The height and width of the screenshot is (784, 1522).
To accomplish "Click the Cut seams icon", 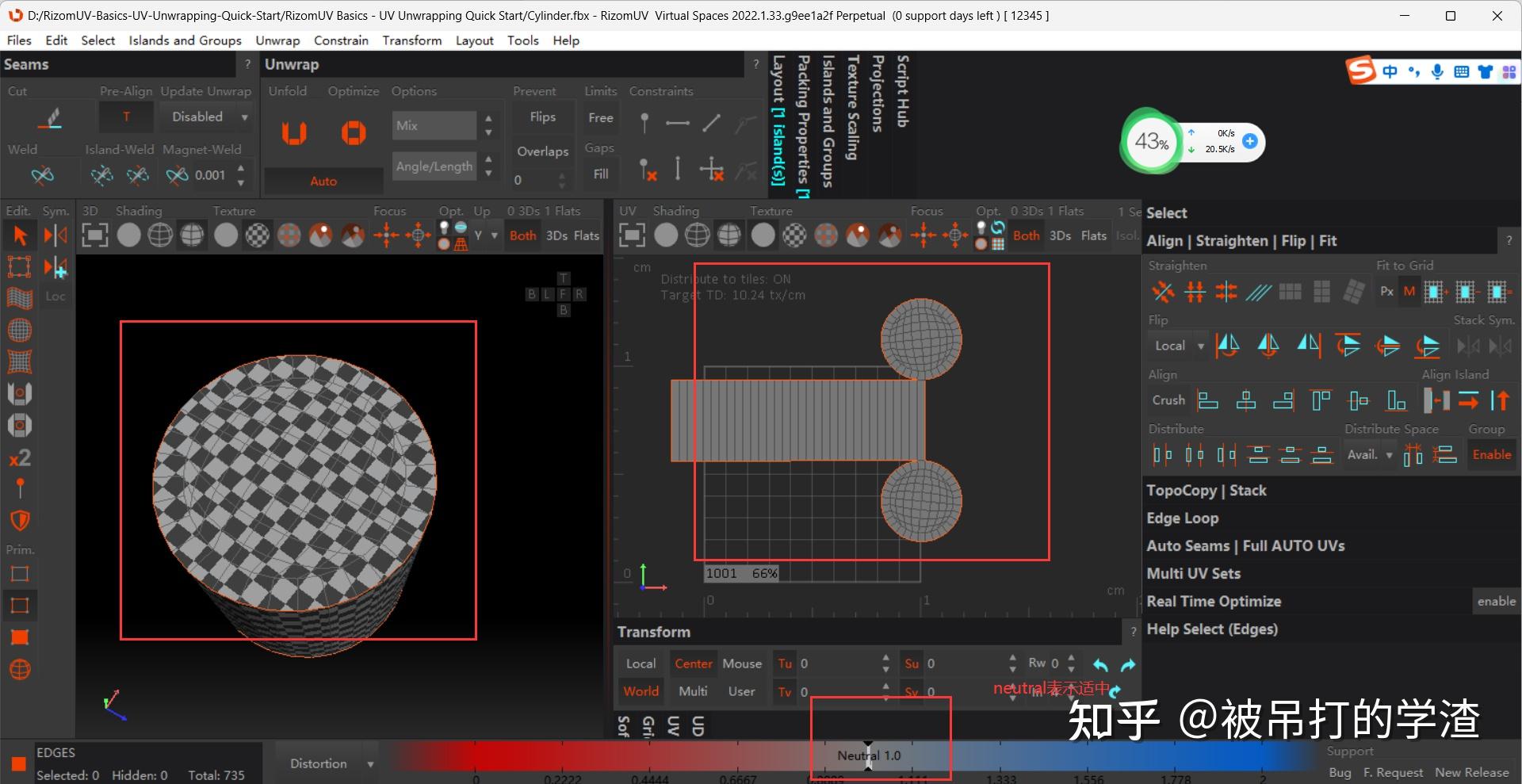I will click(x=51, y=118).
